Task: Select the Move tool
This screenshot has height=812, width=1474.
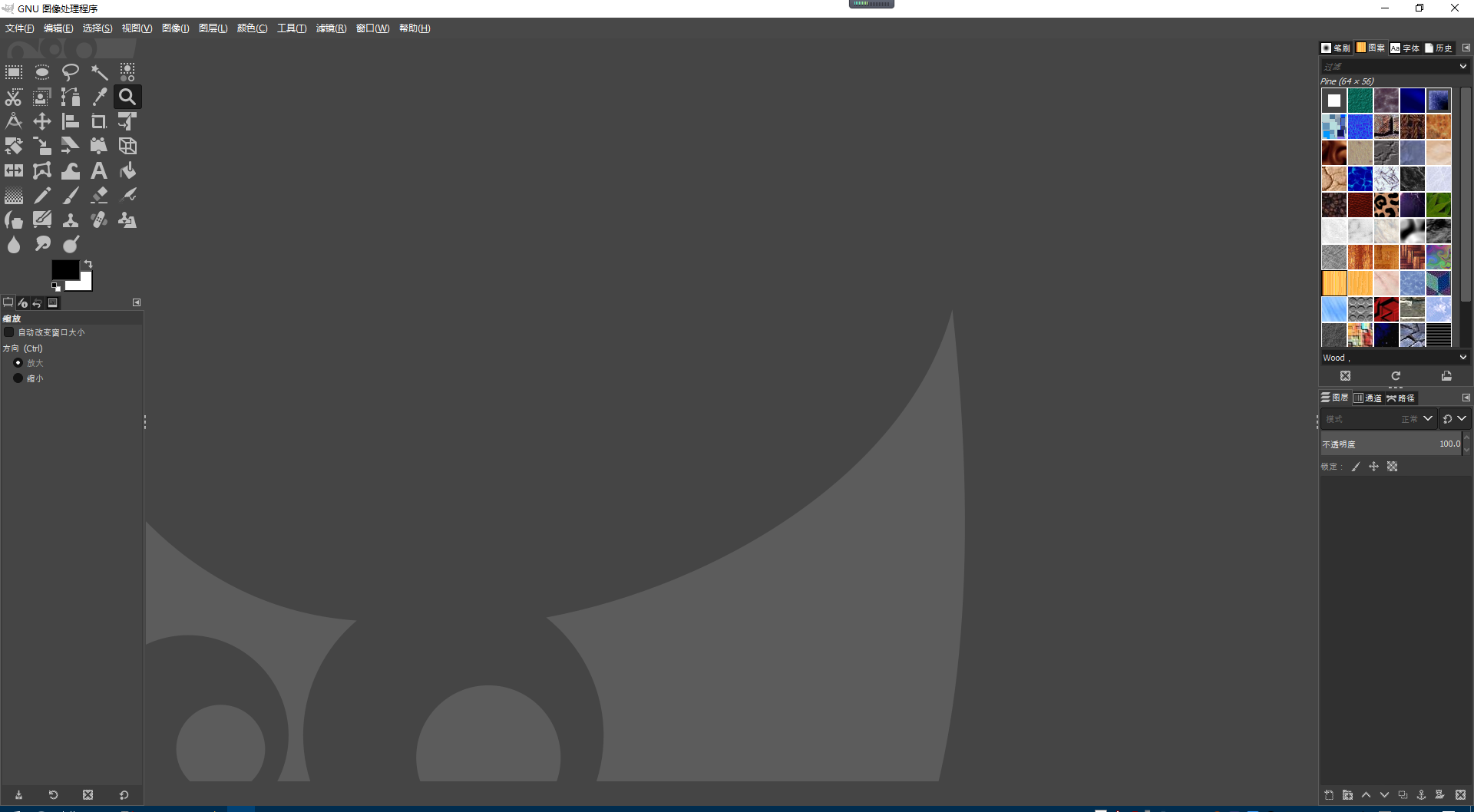Action: tap(42, 121)
